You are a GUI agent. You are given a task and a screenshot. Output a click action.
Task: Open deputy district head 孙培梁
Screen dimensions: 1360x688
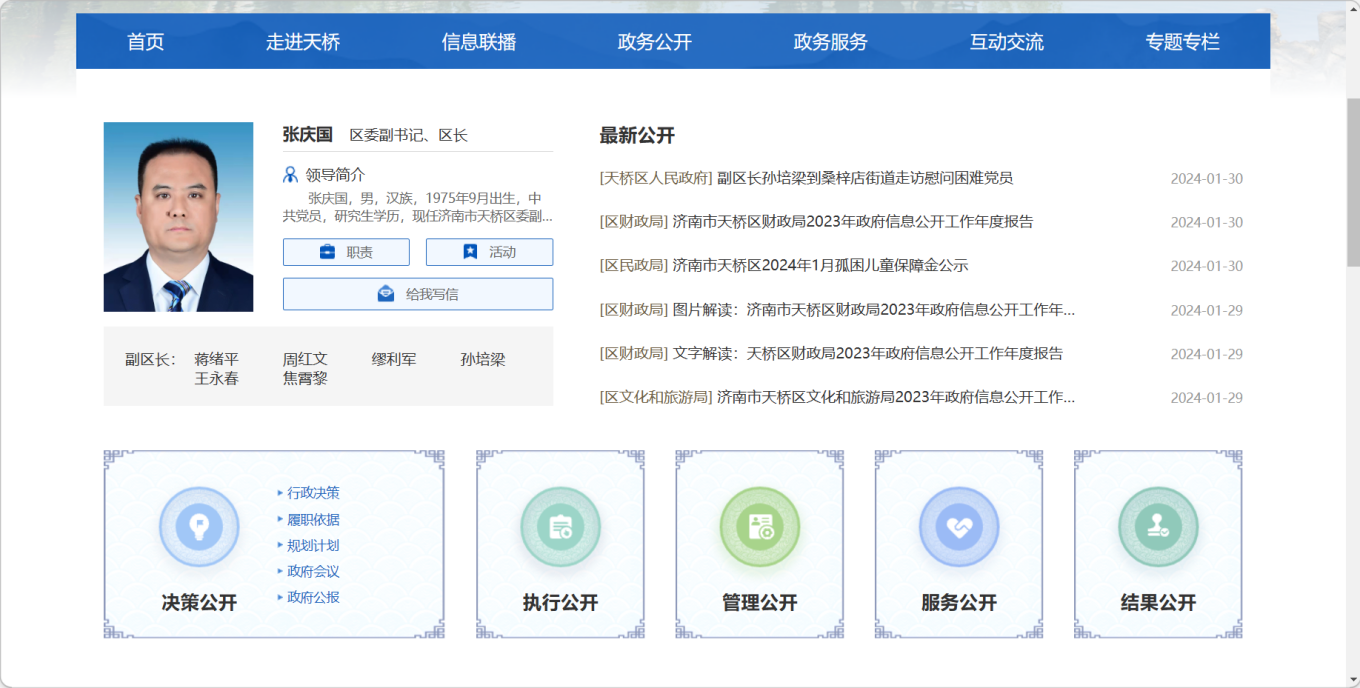pyautogui.click(x=483, y=359)
